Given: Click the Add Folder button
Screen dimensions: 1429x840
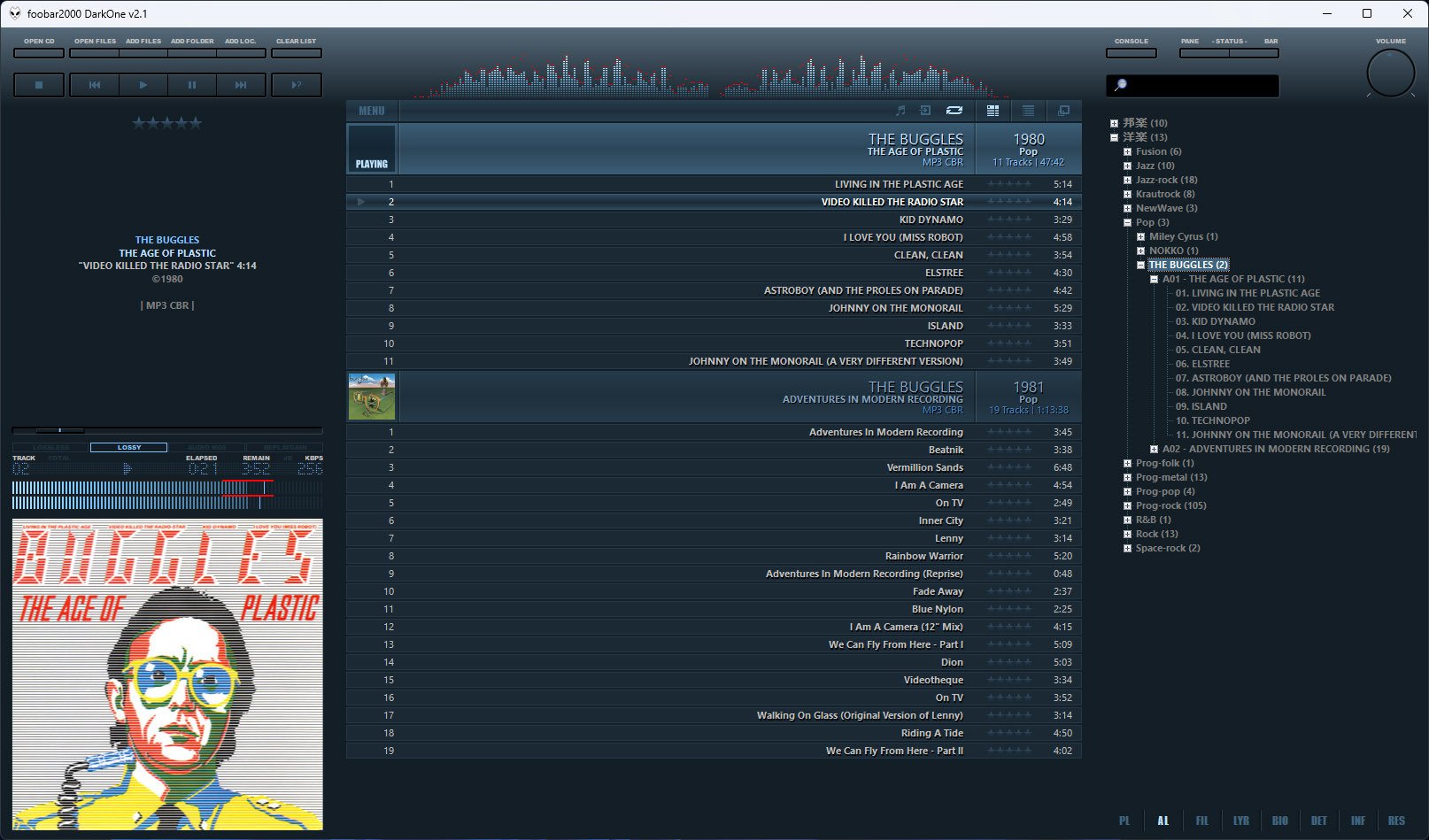Looking at the screenshot, I should click(192, 53).
